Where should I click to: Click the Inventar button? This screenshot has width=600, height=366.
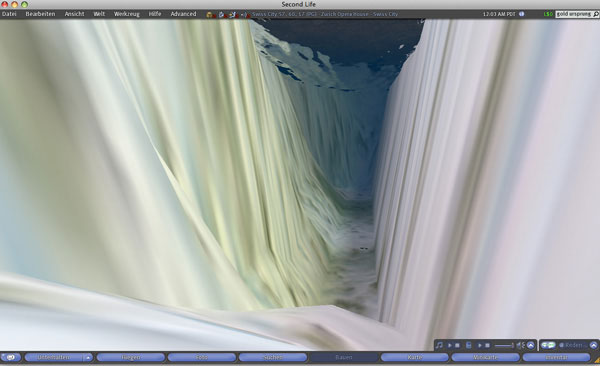pyautogui.click(x=556, y=357)
